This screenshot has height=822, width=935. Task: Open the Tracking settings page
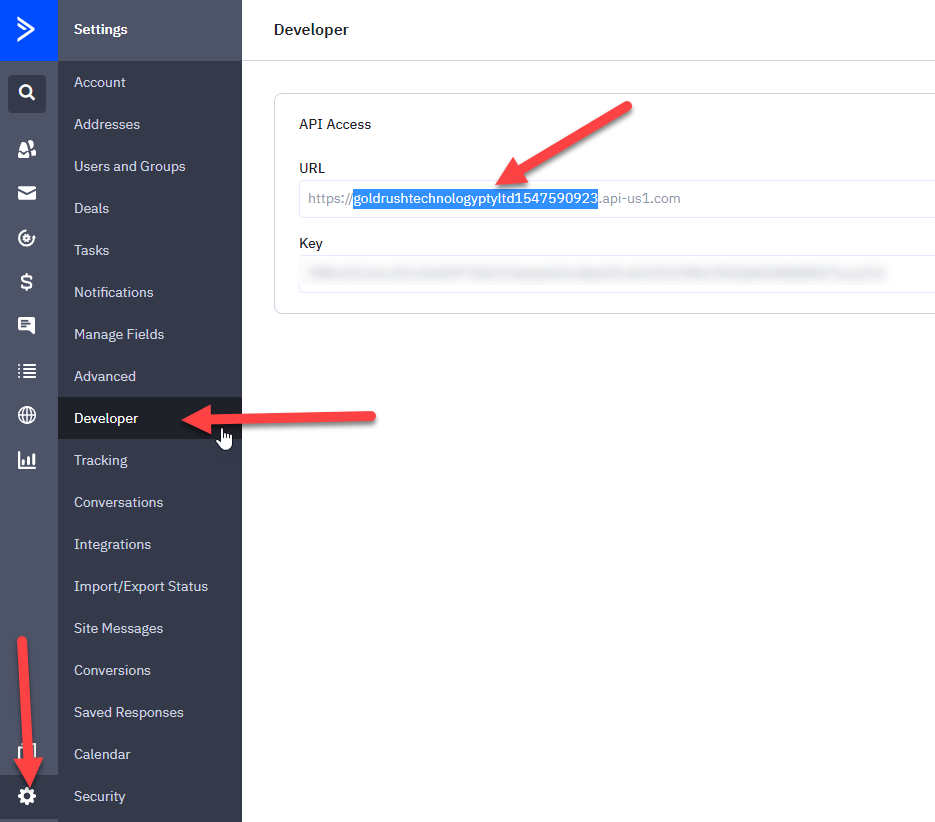tap(101, 460)
